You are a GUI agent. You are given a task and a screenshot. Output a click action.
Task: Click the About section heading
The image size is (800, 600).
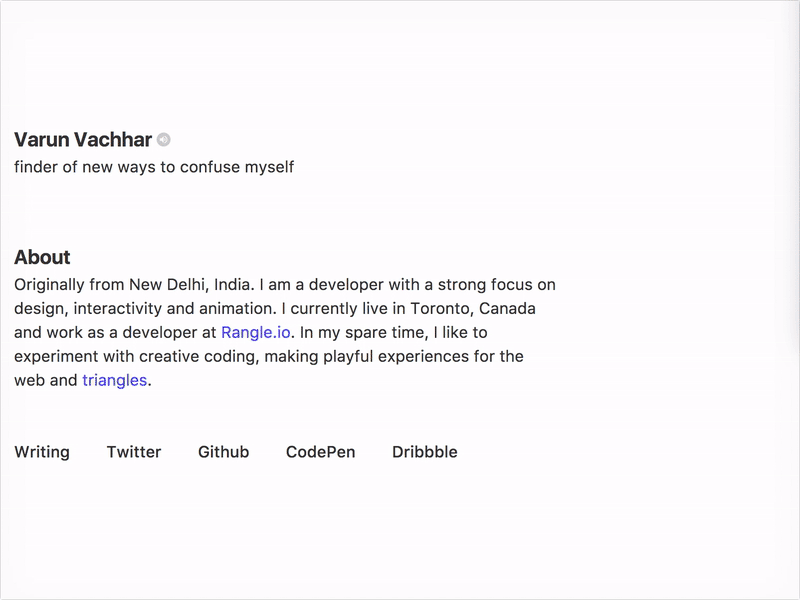pyautogui.click(x=42, y=257)
